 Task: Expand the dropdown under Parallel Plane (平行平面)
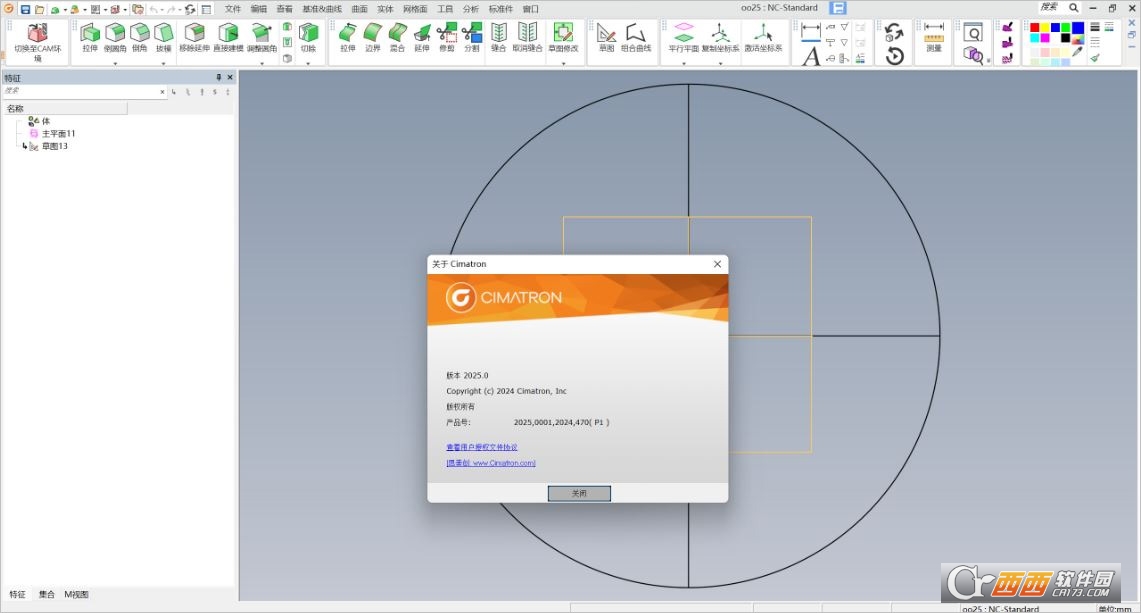coord(684,63)
